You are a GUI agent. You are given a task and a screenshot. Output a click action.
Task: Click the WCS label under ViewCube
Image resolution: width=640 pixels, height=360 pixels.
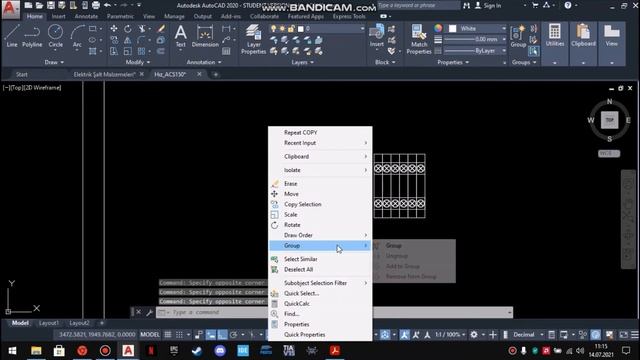pos(609,153)
